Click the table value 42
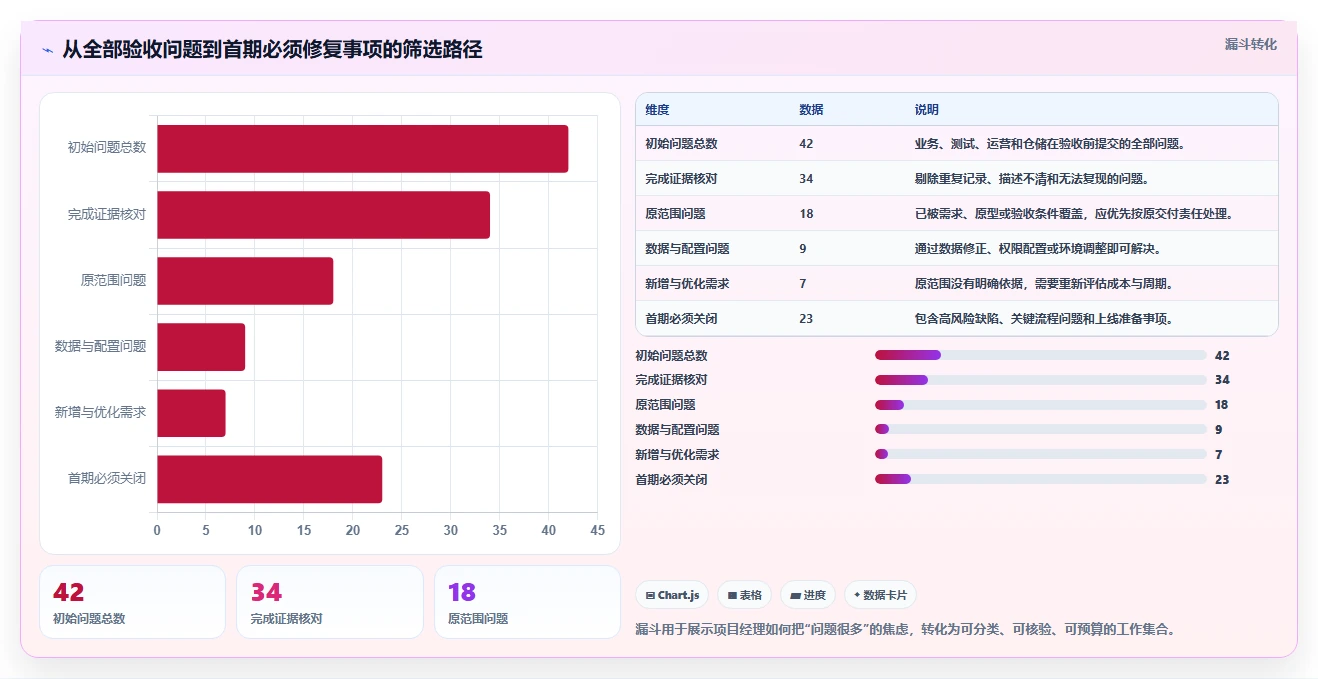This screenshot has width=1318, height=679. click(806, 144)
